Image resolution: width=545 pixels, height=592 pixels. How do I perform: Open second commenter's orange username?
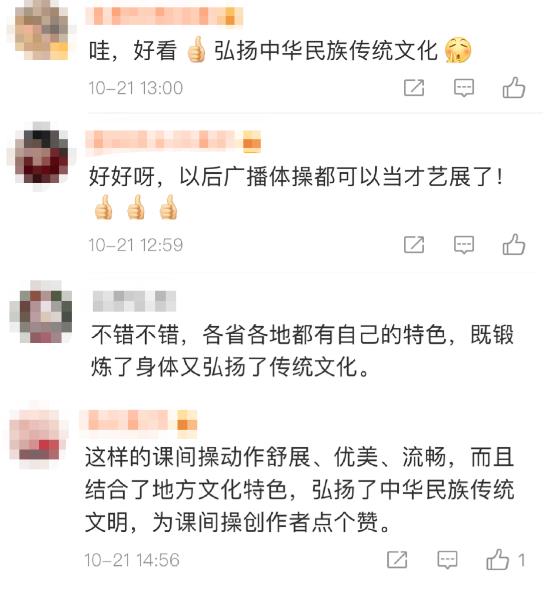174,140
